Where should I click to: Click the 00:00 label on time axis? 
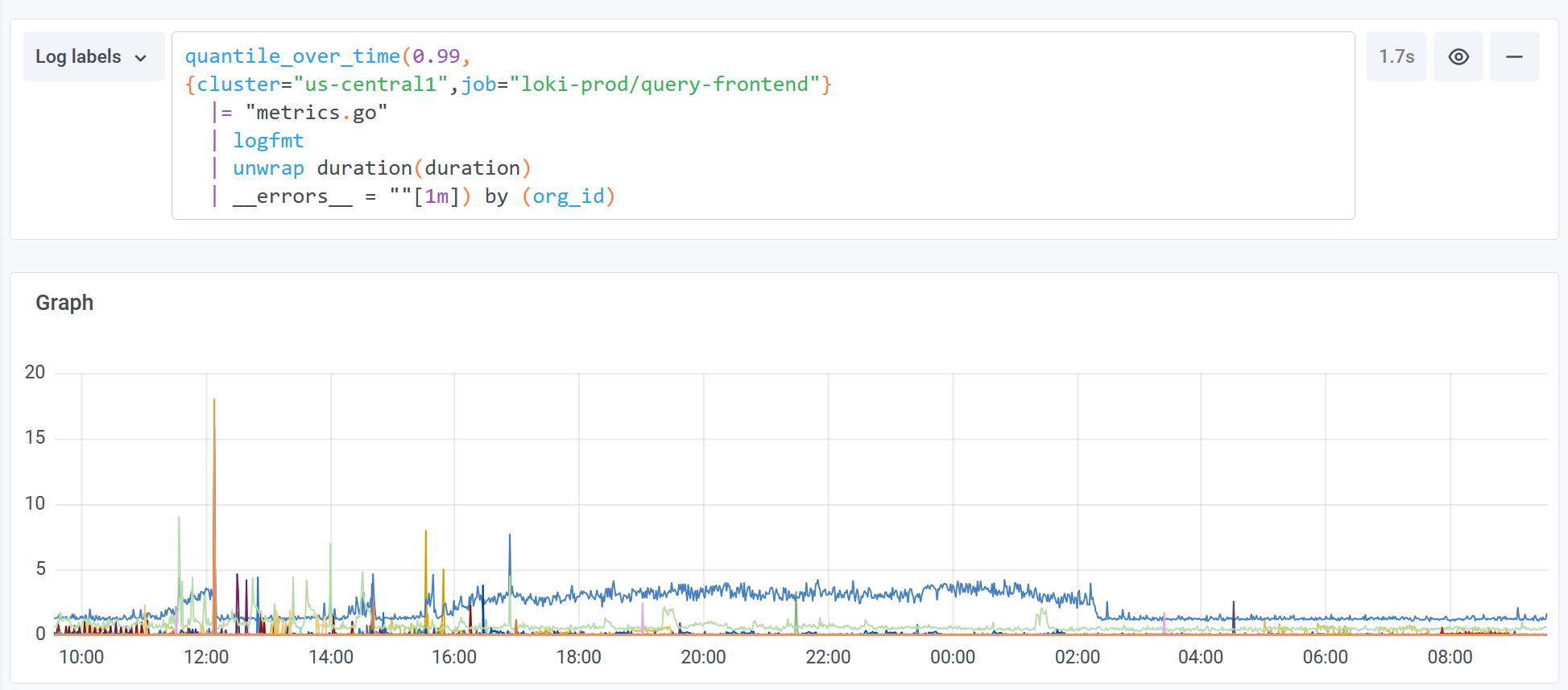pyautogui.click(x=952, y=657)
